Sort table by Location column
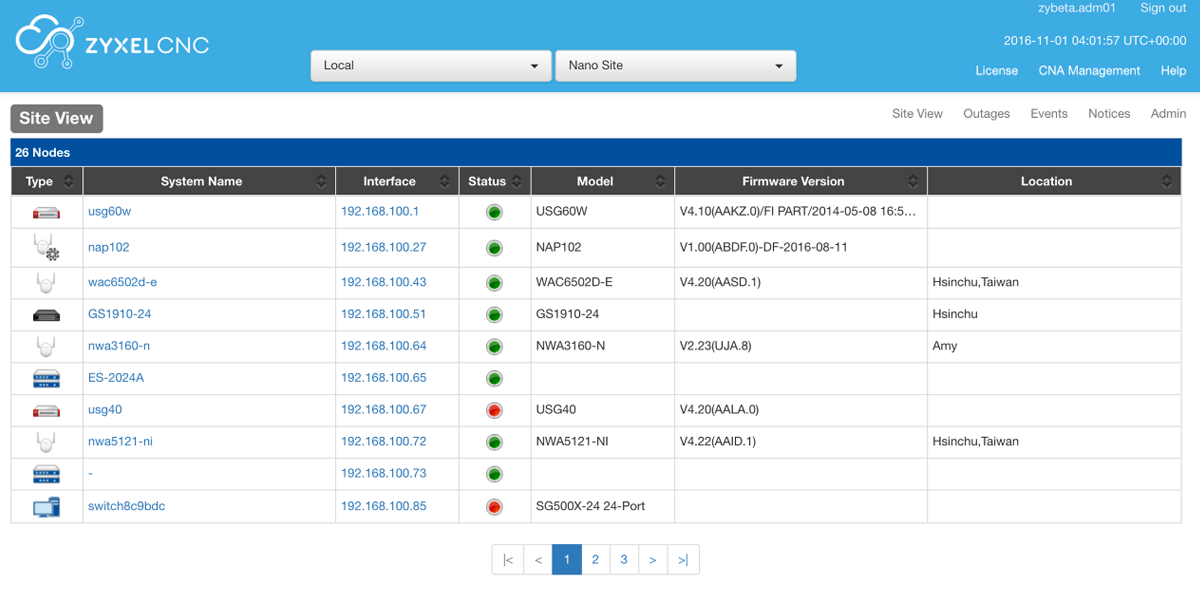 click(1054, 181)
